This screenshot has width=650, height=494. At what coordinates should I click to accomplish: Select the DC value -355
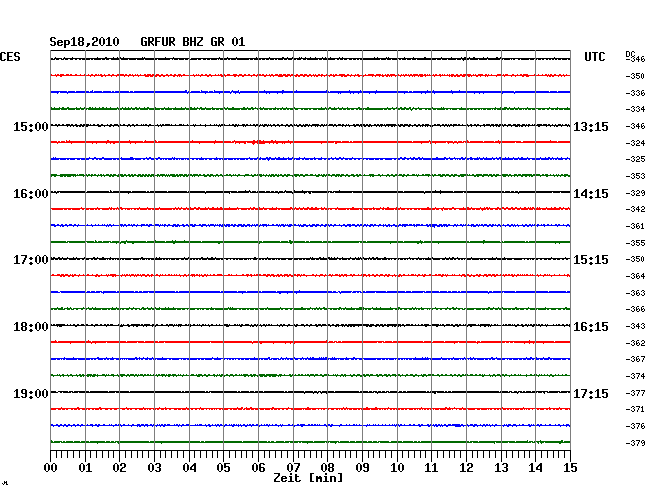pos(635,243)
